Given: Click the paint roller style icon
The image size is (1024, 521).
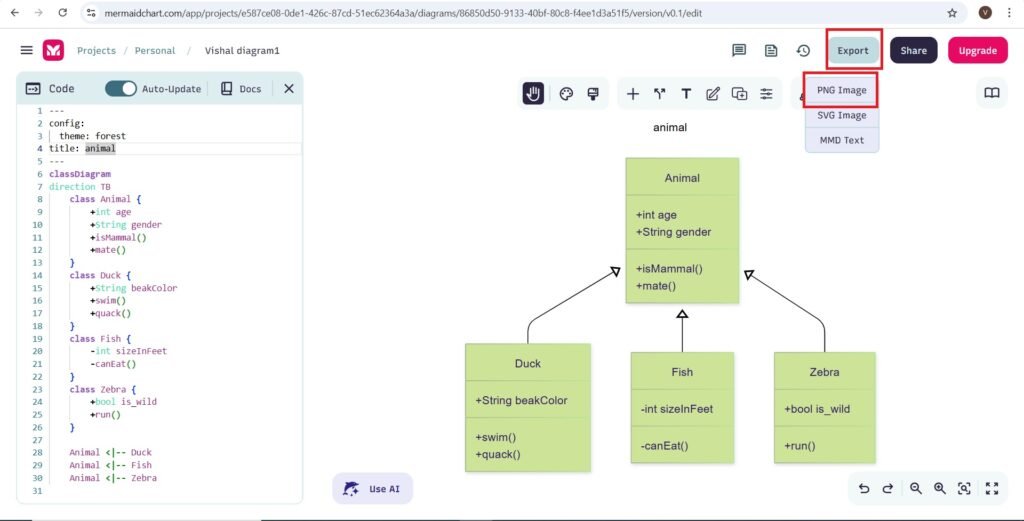Looking at the screenshot, I should [593, 94].
